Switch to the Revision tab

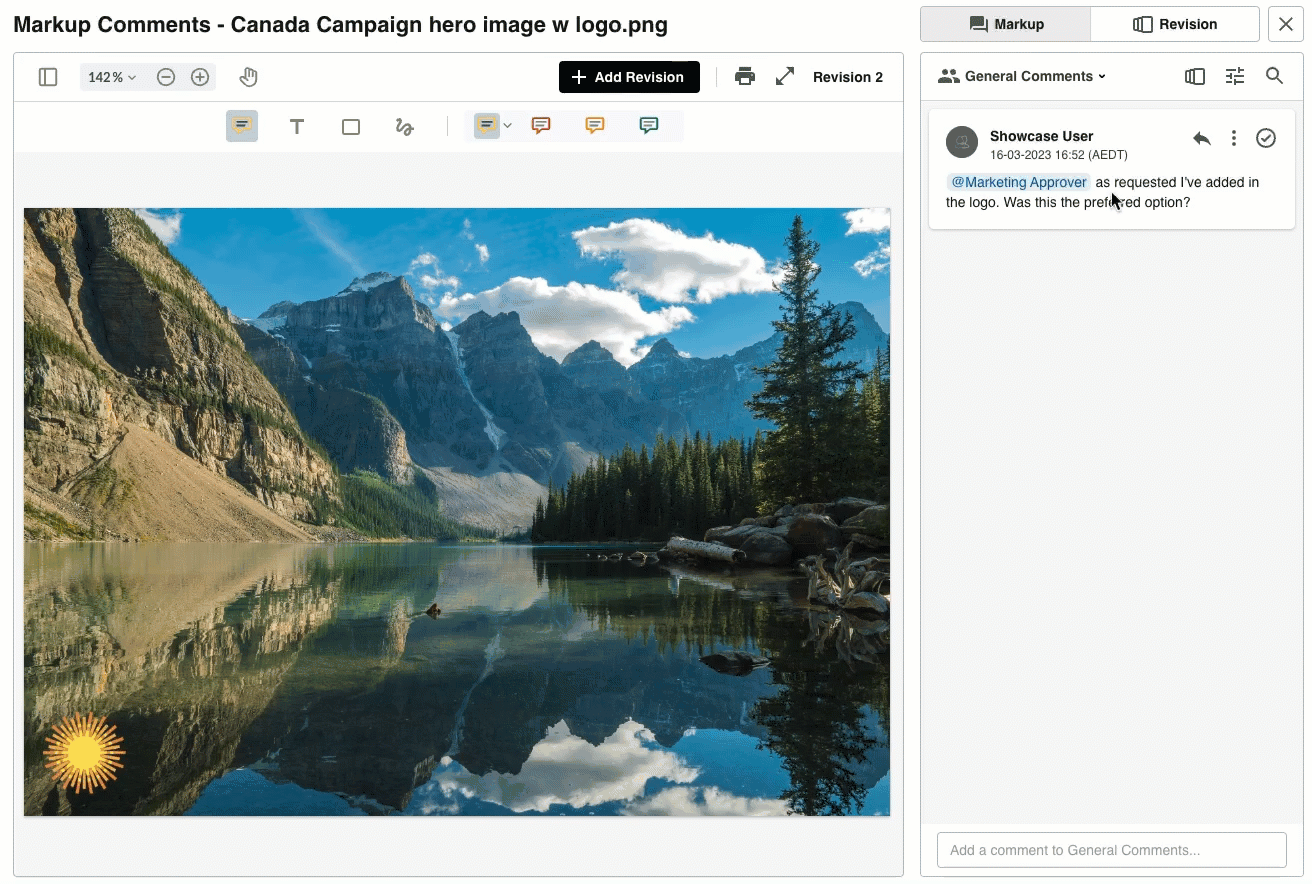[x=1174, y=24]
